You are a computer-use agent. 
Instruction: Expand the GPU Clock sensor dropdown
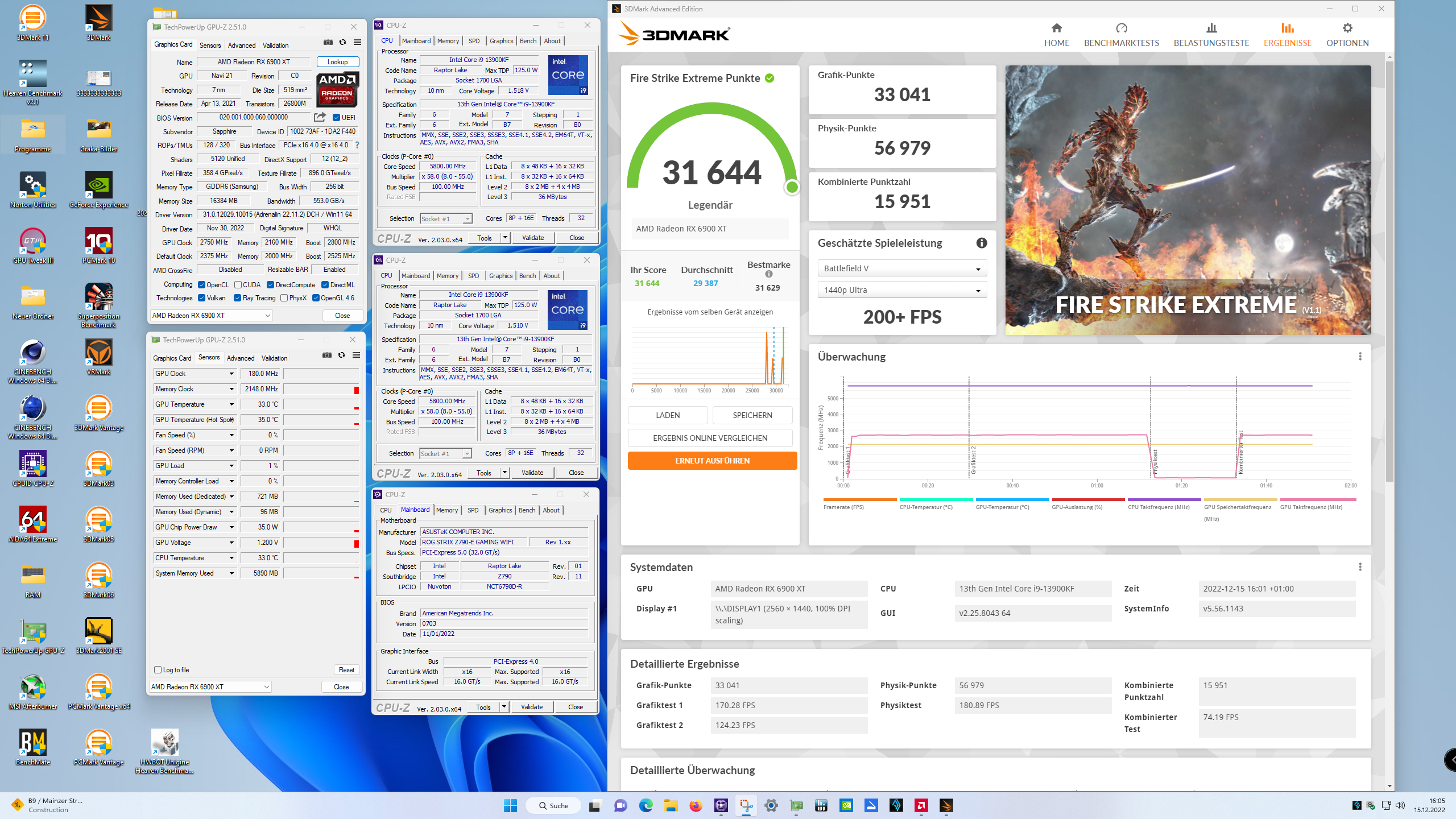(x=231, y=374)
